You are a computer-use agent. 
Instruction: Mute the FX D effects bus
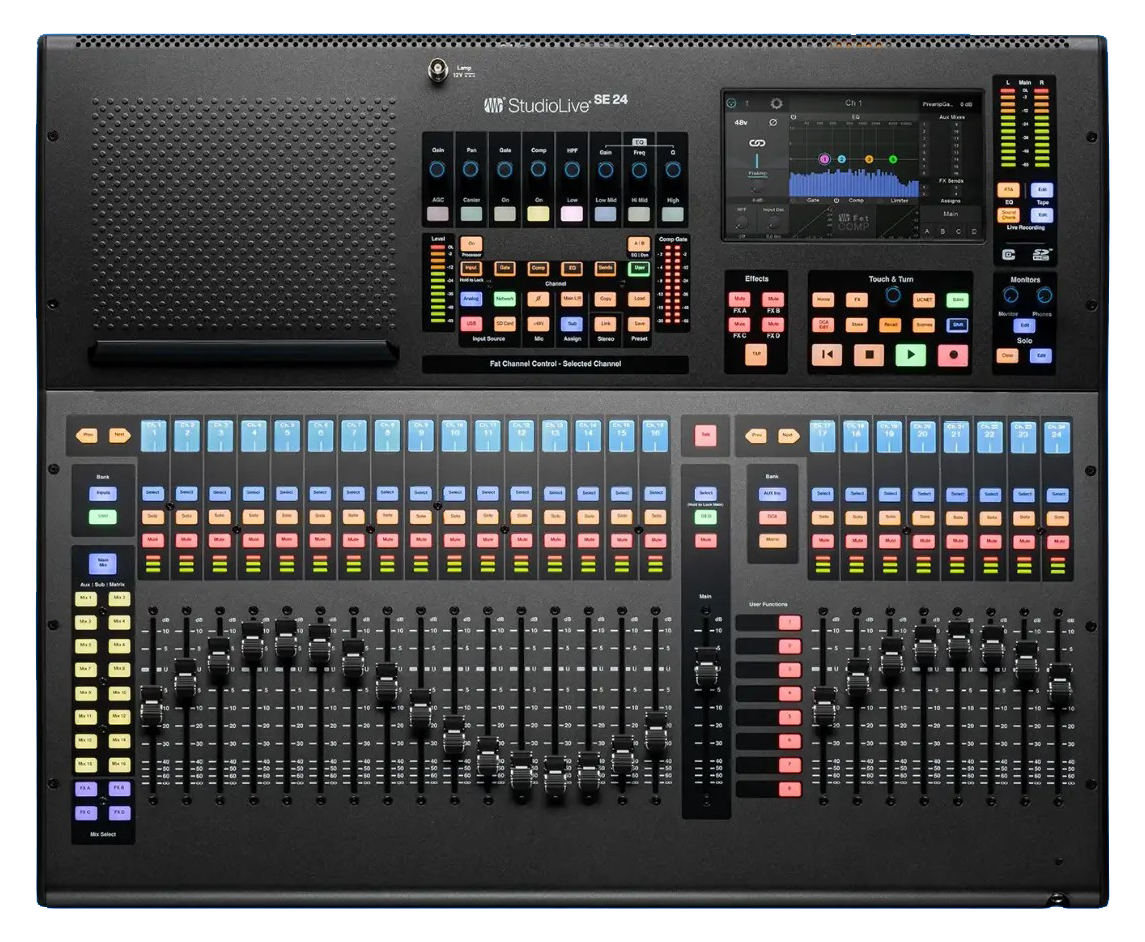coord(773,323)
